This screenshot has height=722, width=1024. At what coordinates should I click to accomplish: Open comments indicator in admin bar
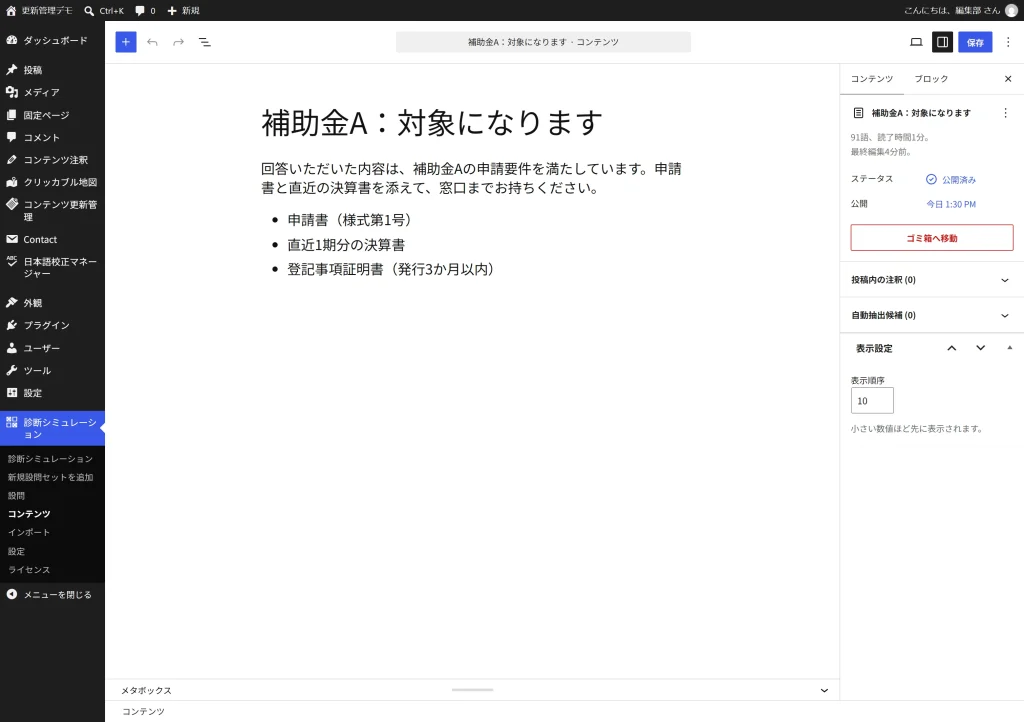pos(145,10)
